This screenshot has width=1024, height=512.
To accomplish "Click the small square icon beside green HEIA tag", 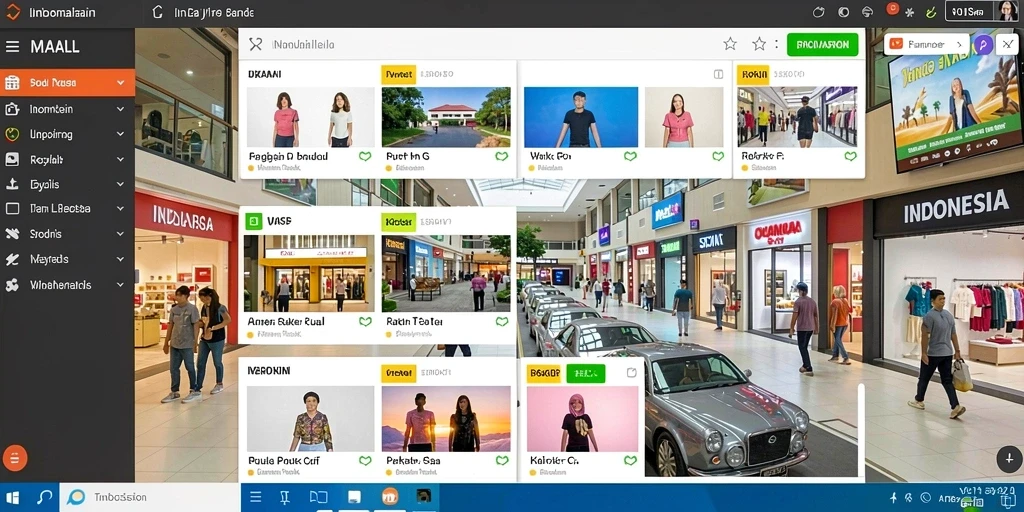I will [x=632, y=372].
